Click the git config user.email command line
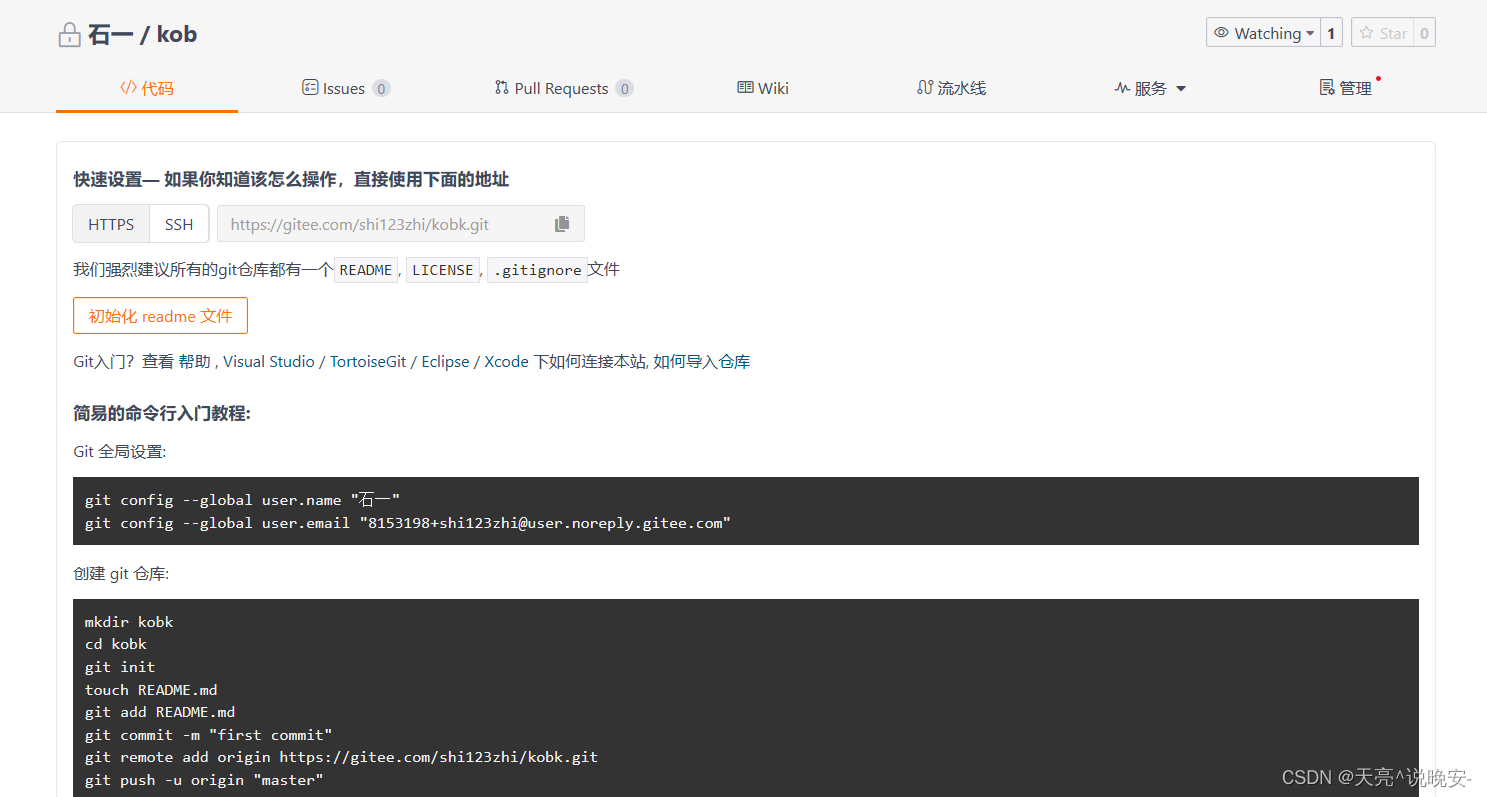 point(408,523)
